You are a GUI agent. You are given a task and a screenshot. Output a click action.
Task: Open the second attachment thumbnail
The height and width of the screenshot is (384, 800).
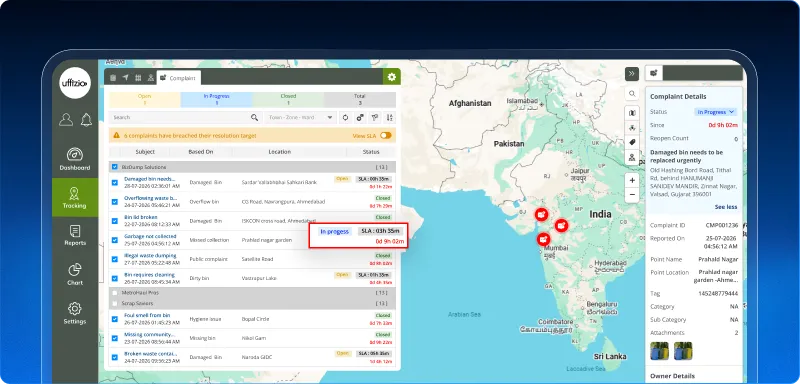tap(683, 351)
